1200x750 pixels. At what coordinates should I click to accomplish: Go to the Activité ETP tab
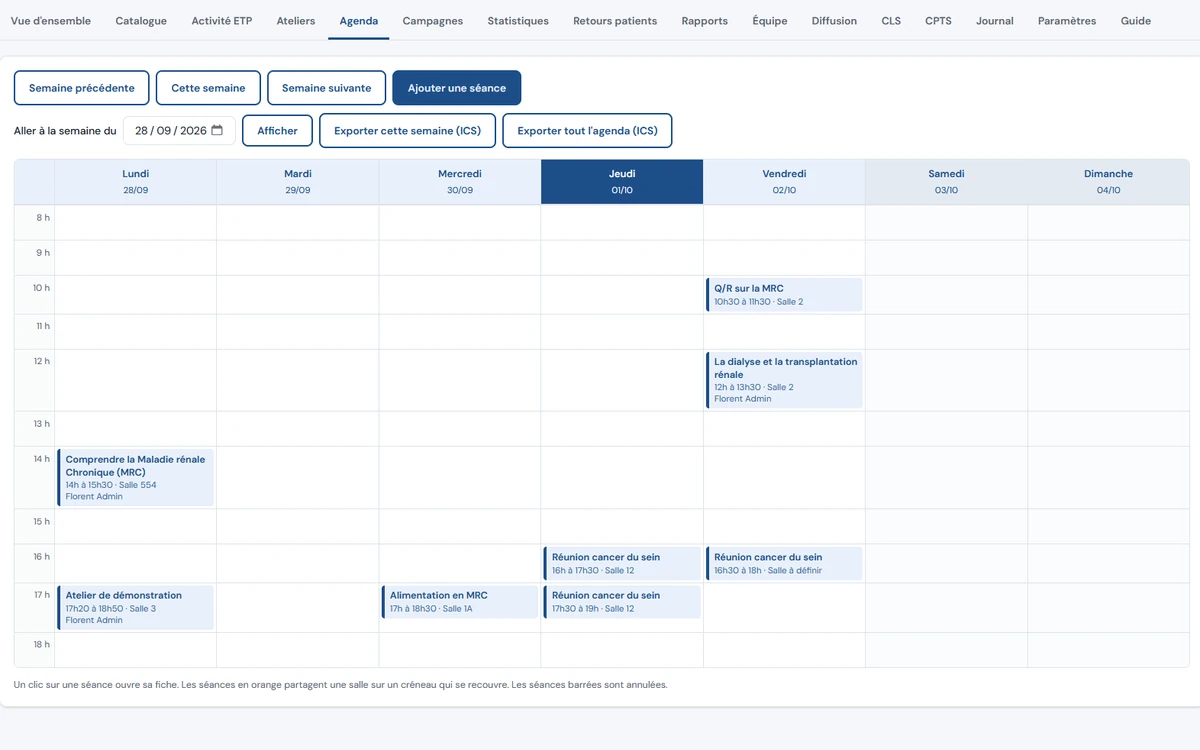(x=222, y=21)
